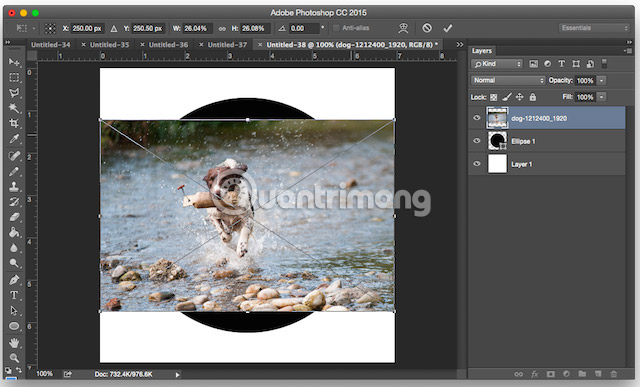
Task: Open status bar info arrow menu
Action: coord(177,374)
